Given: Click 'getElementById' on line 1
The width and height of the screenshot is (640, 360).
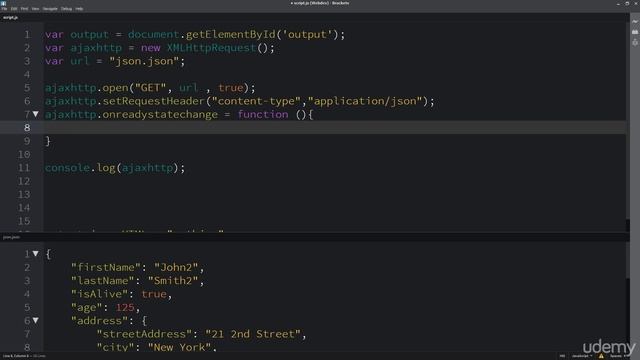Looking at the screenshot, I should [x=231, y=35].
